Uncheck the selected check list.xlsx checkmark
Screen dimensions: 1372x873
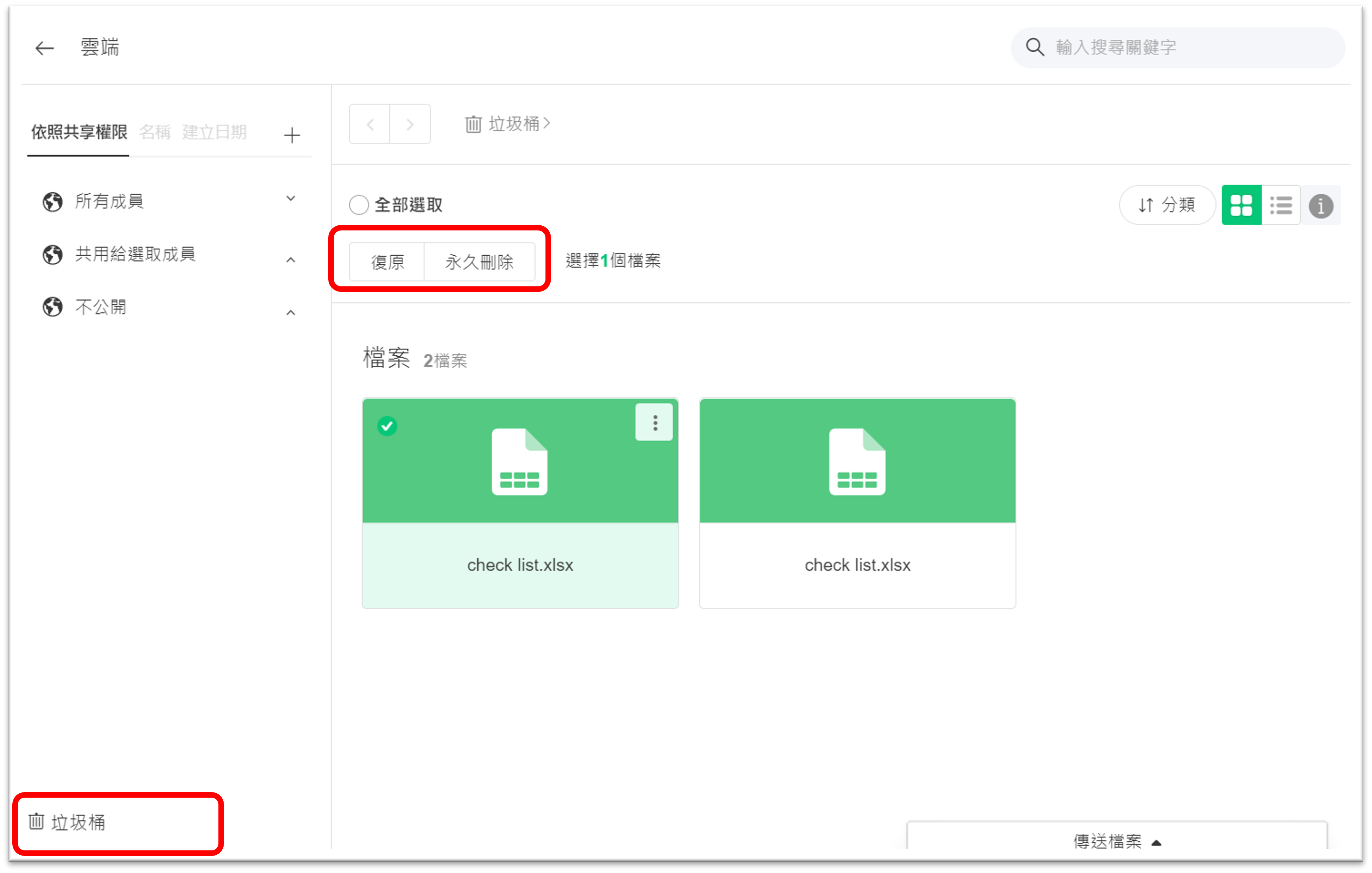[x=387, y=426]
